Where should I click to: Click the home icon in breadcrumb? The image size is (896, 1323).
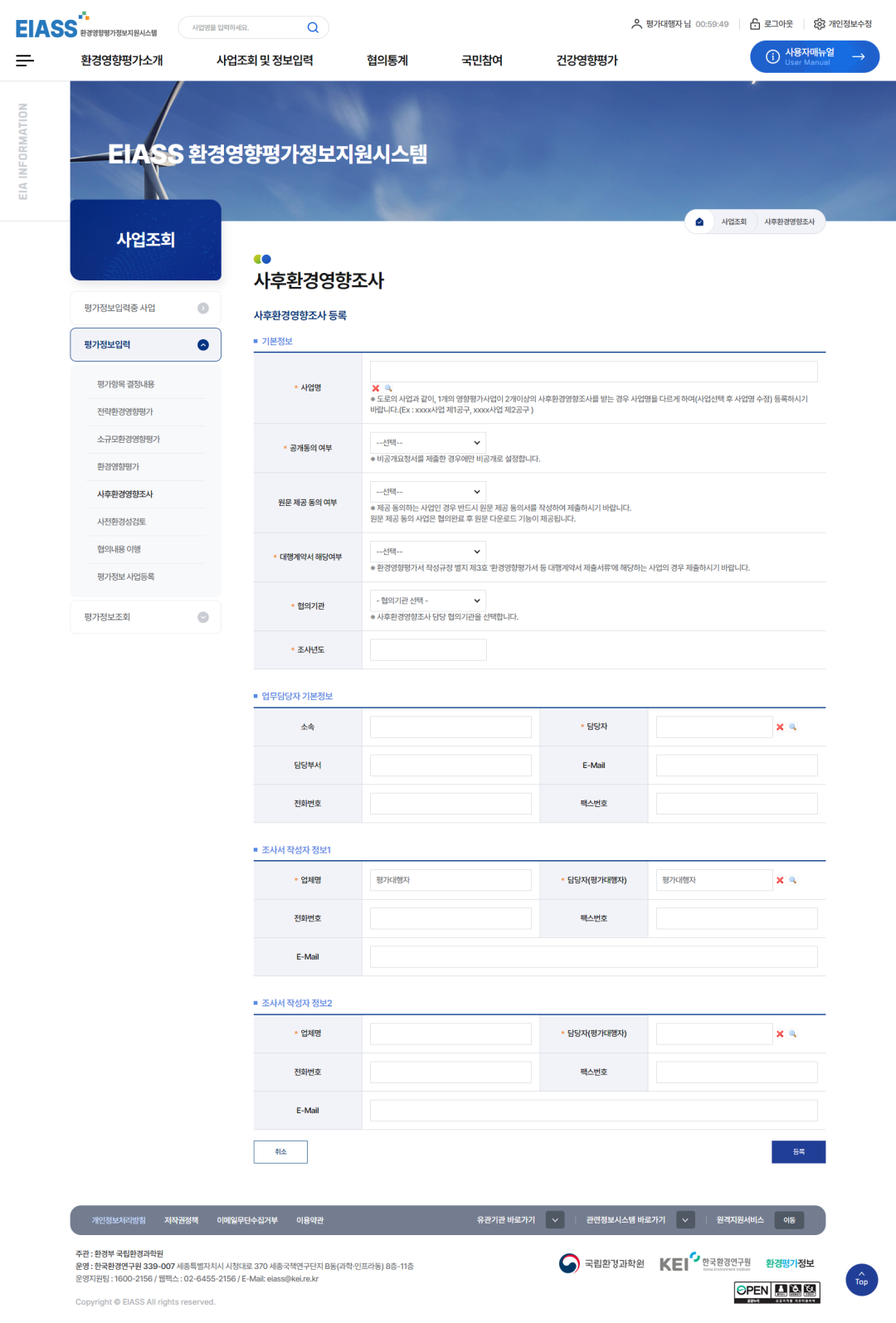[x=699, y=222]
